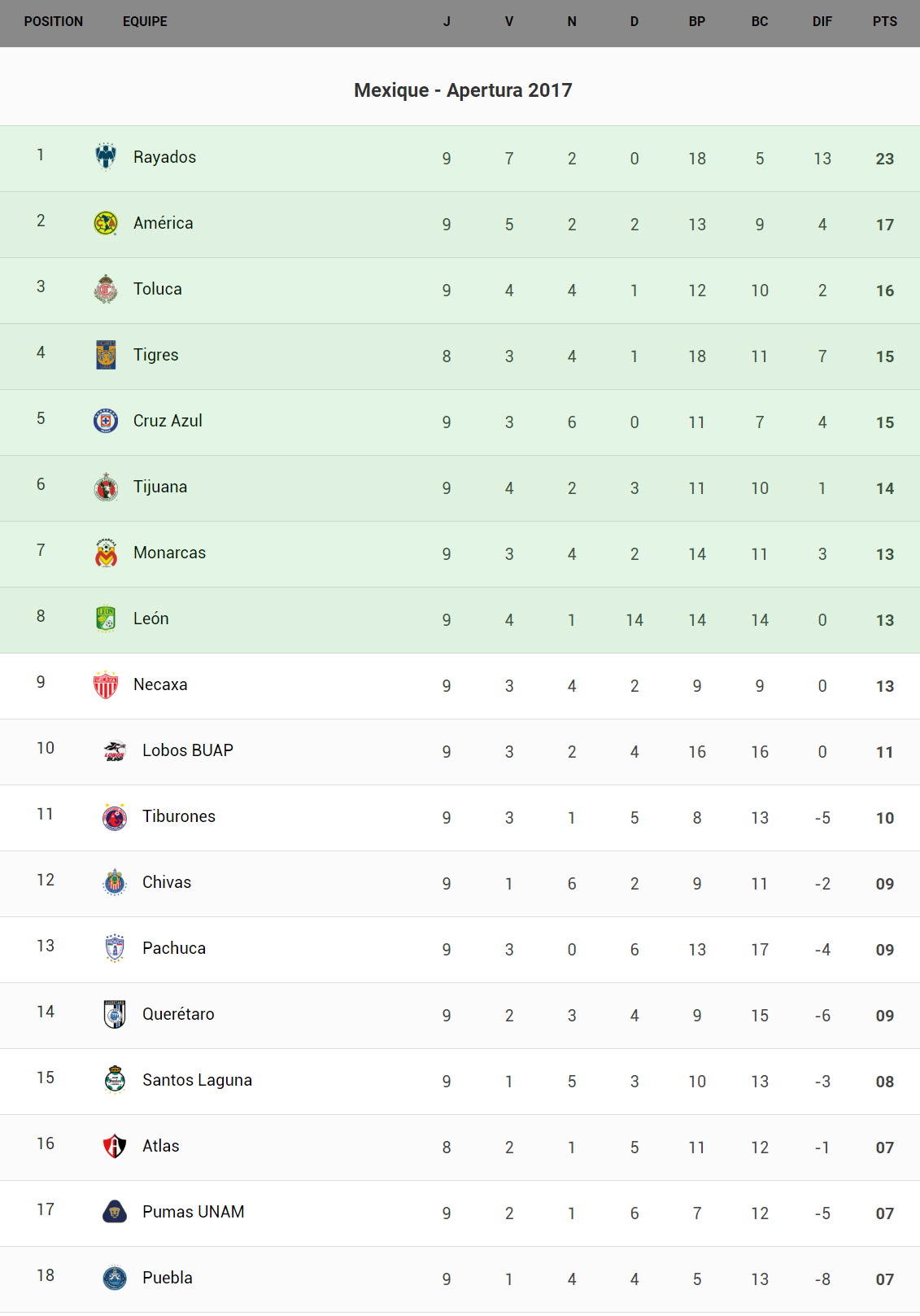This screenshot has width=920, height=1316.
Task: Click the Querétaro team name
Action: [x=178, y=1014]
